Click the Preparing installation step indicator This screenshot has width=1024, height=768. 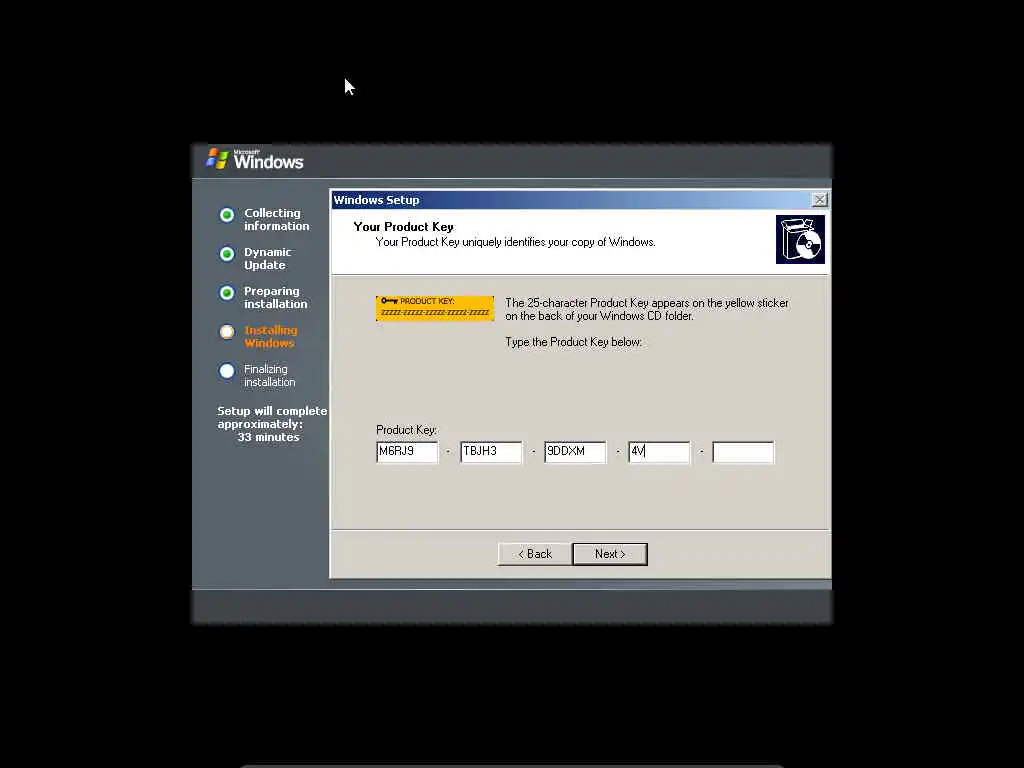pos(227,293)
